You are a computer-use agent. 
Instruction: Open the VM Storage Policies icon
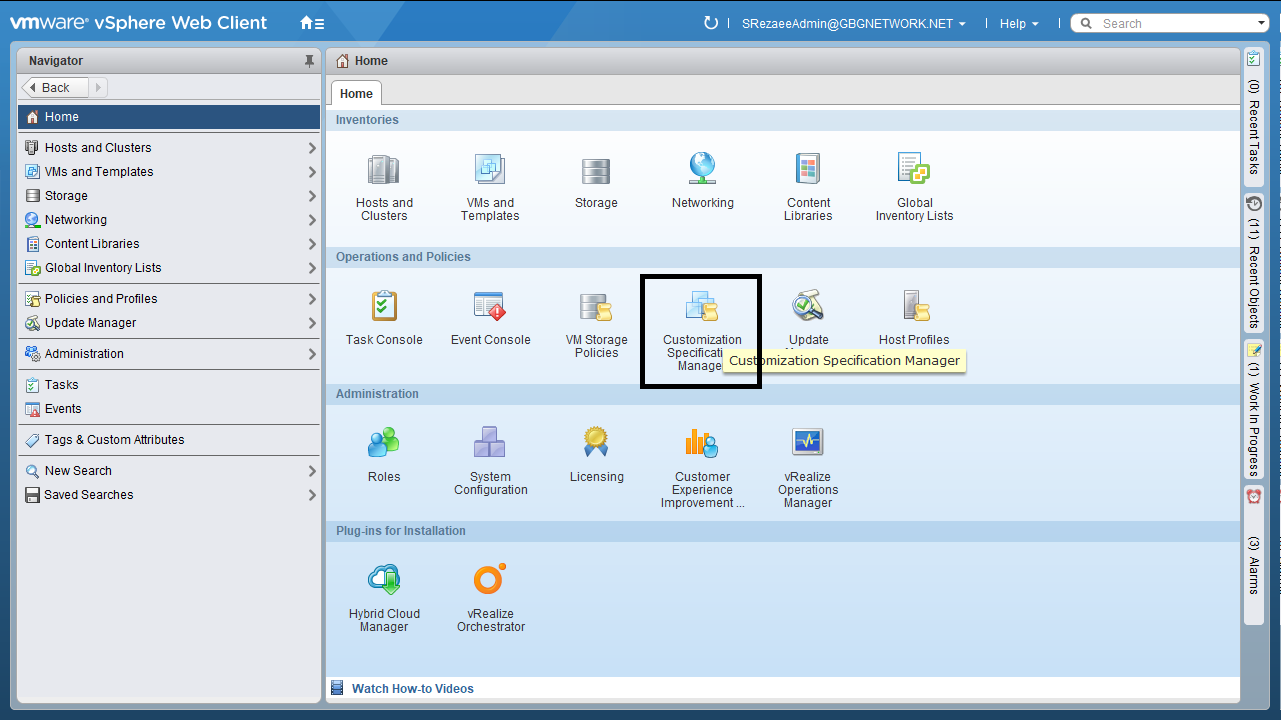pyautogui.click(x=596, y=309)
